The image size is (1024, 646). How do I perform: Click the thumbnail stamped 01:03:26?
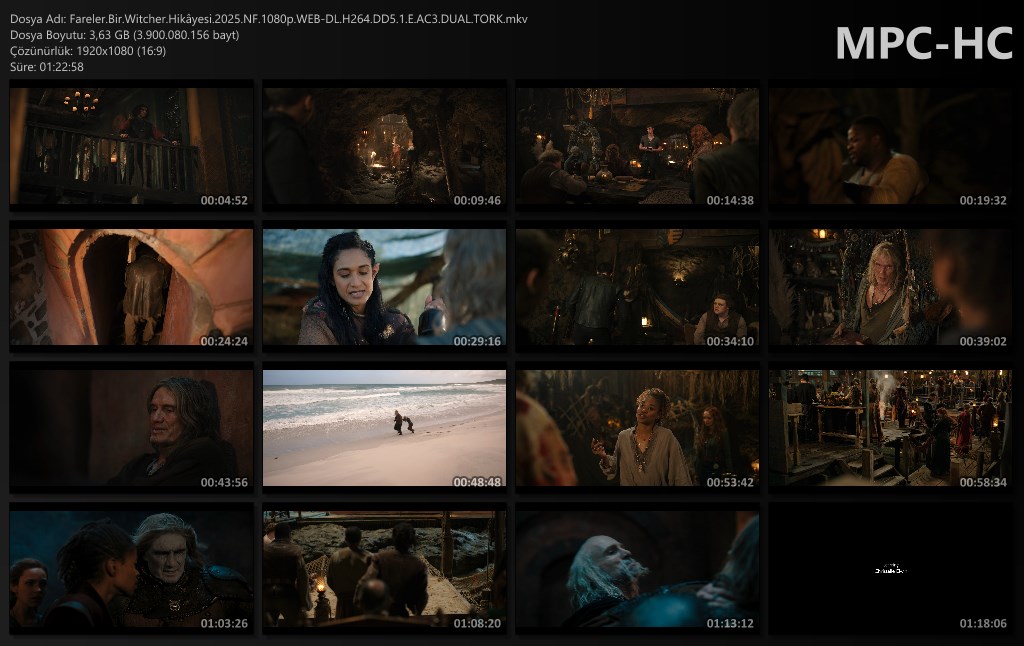click(x=131, y=569)
